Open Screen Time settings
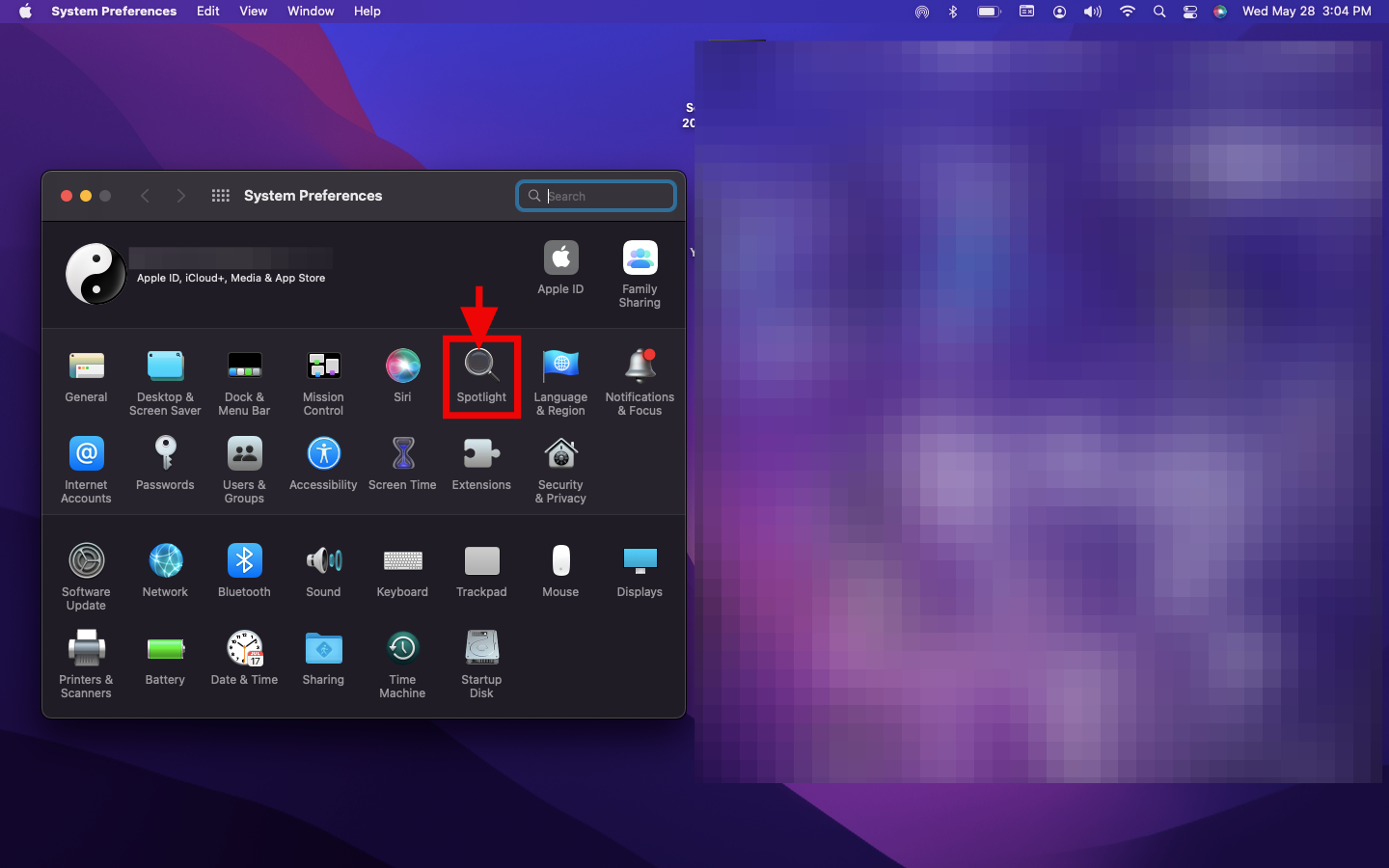This screenshot has width=1389, height=868. coord(402,465)
